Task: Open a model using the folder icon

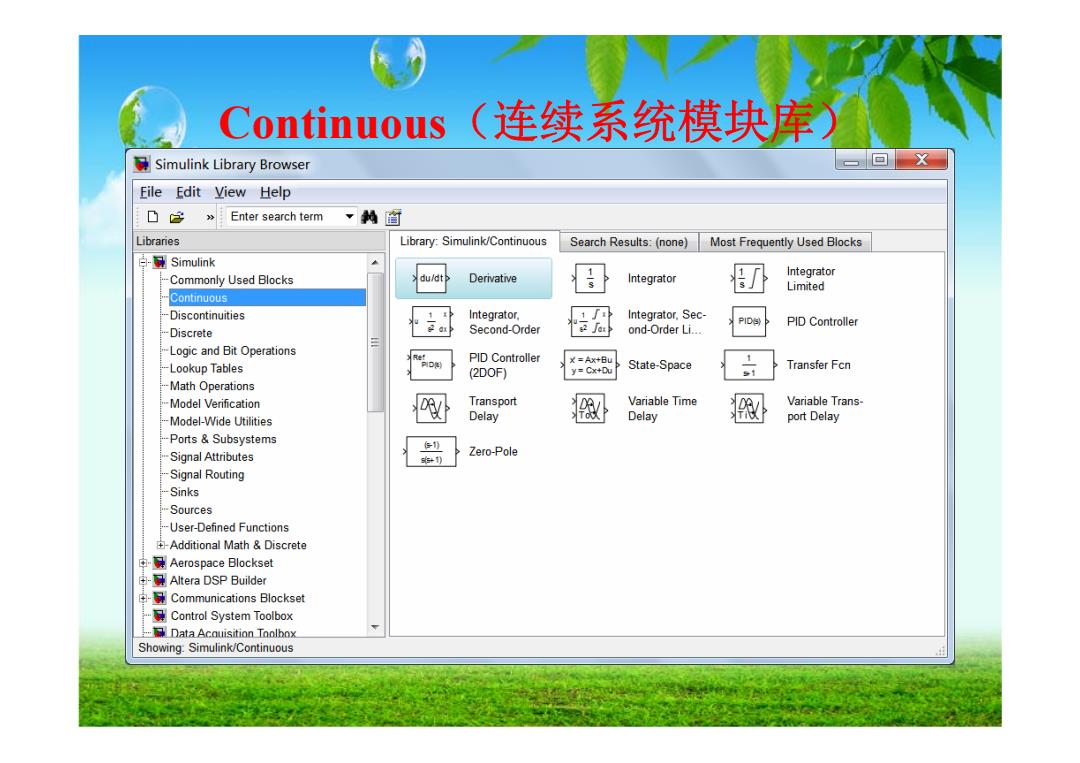Action: click(177, 217)
